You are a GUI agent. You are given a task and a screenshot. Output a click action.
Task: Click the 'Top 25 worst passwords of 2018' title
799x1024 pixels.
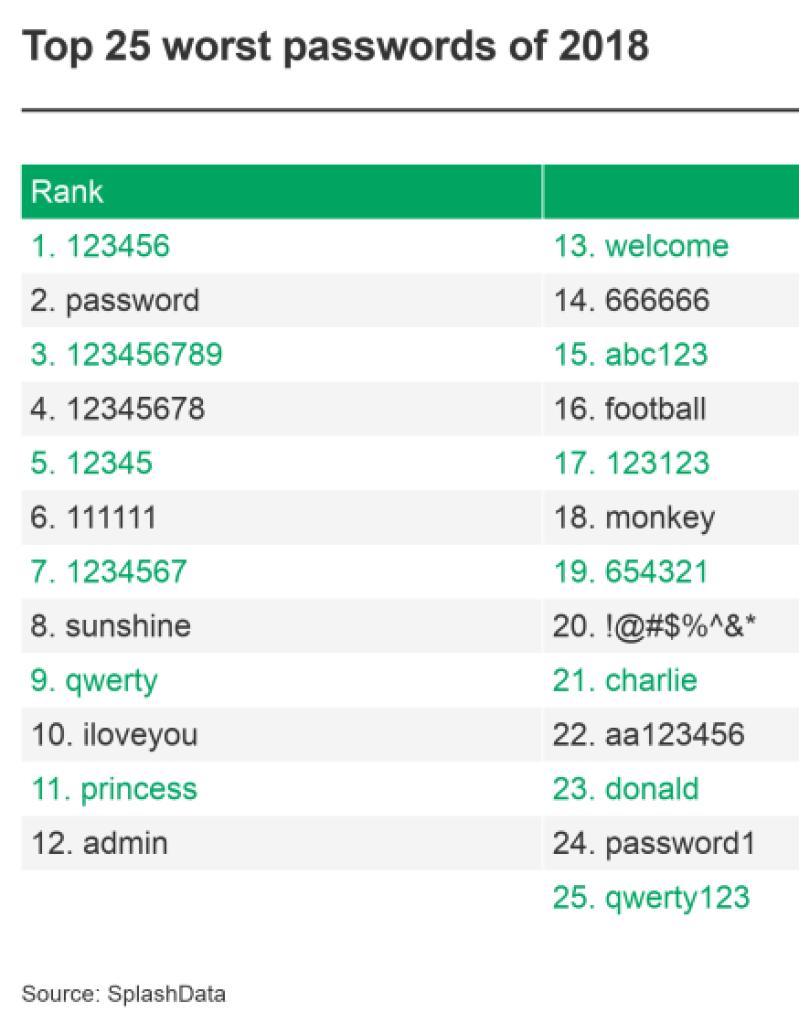335,46
